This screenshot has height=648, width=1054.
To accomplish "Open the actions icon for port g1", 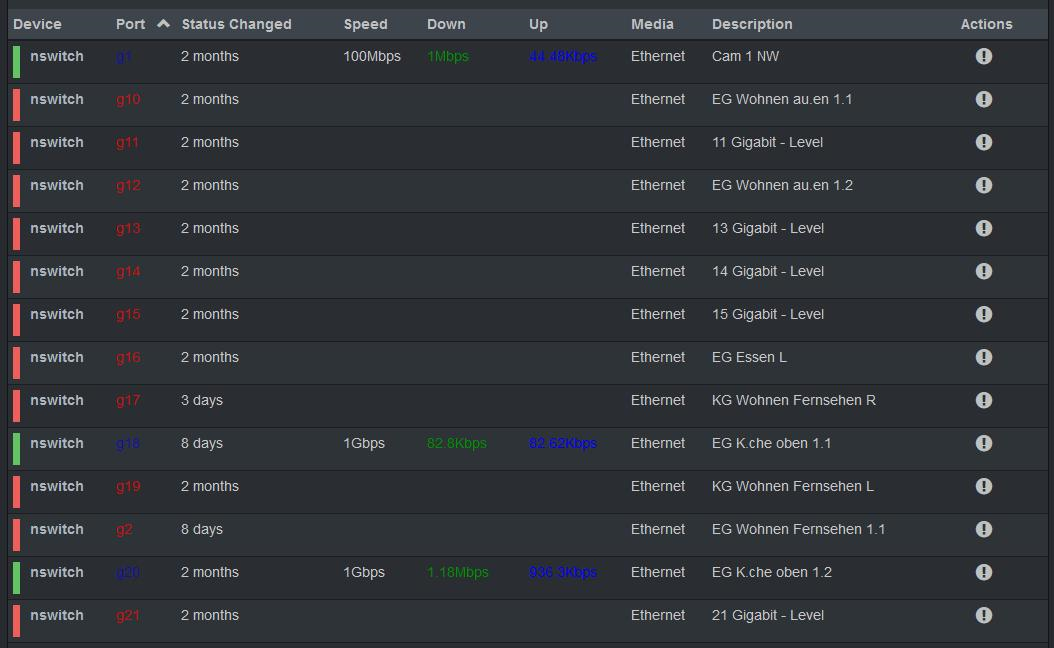I will [984, 57].
